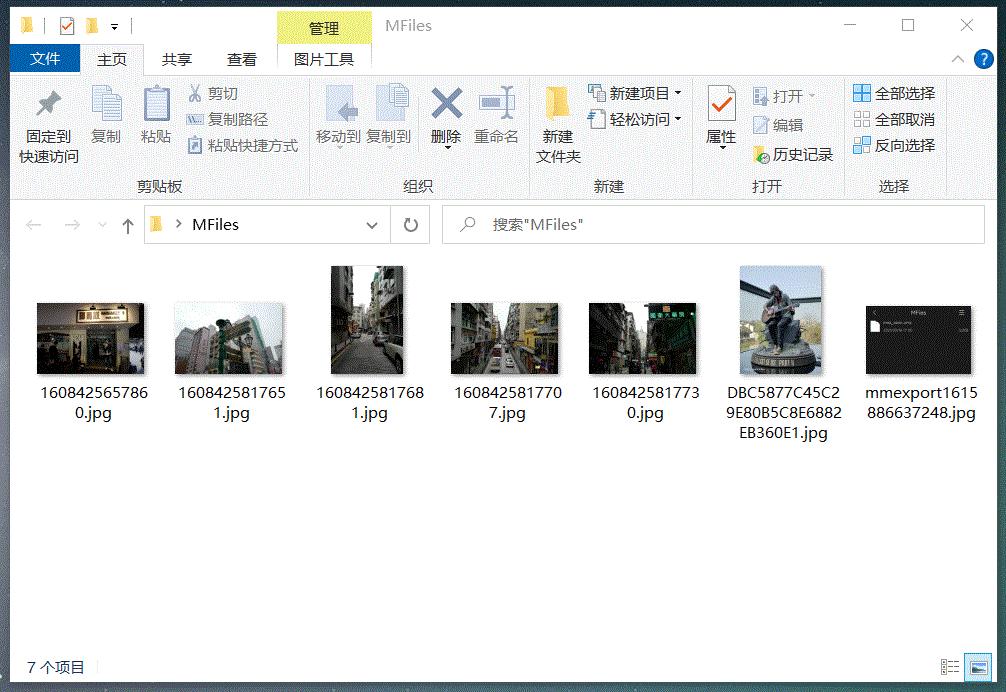Click the Paste (粘贴) clipboard icon
The width and height of the screenshot is (1006, 692).
[156, 104]
